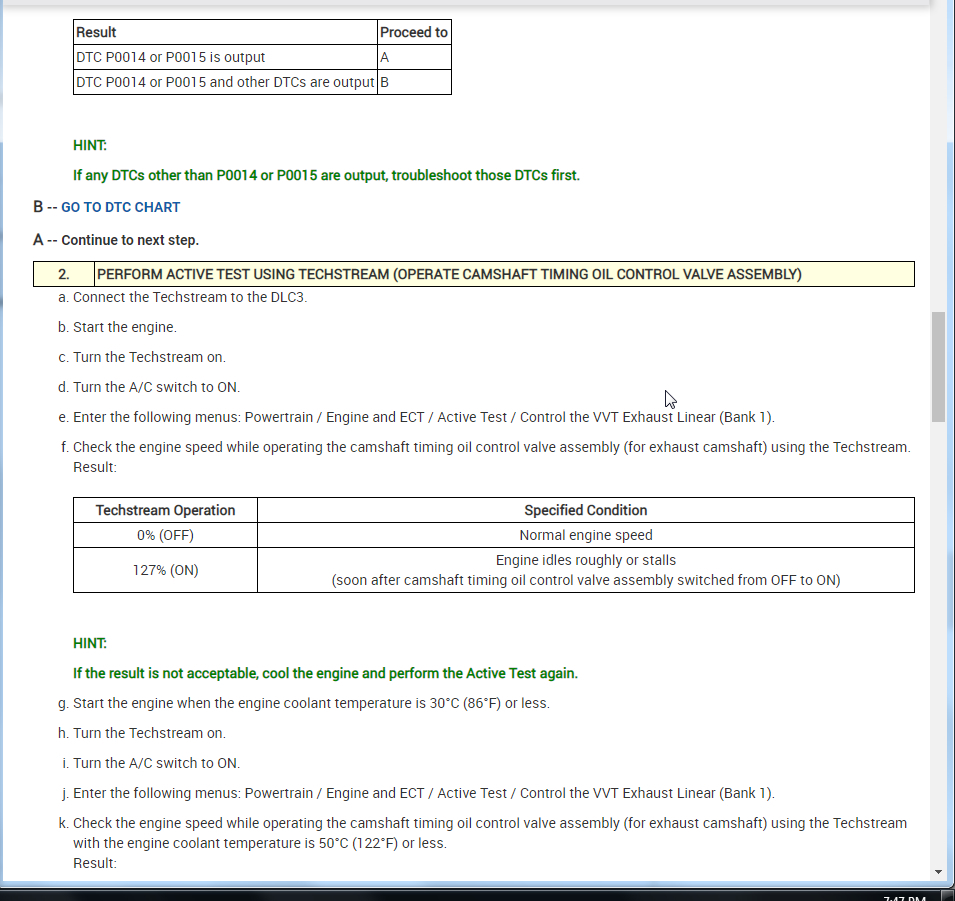Click 'Engine idles roughly or stalls' cell
Screen dimensions: 955x901
(586, 570)
